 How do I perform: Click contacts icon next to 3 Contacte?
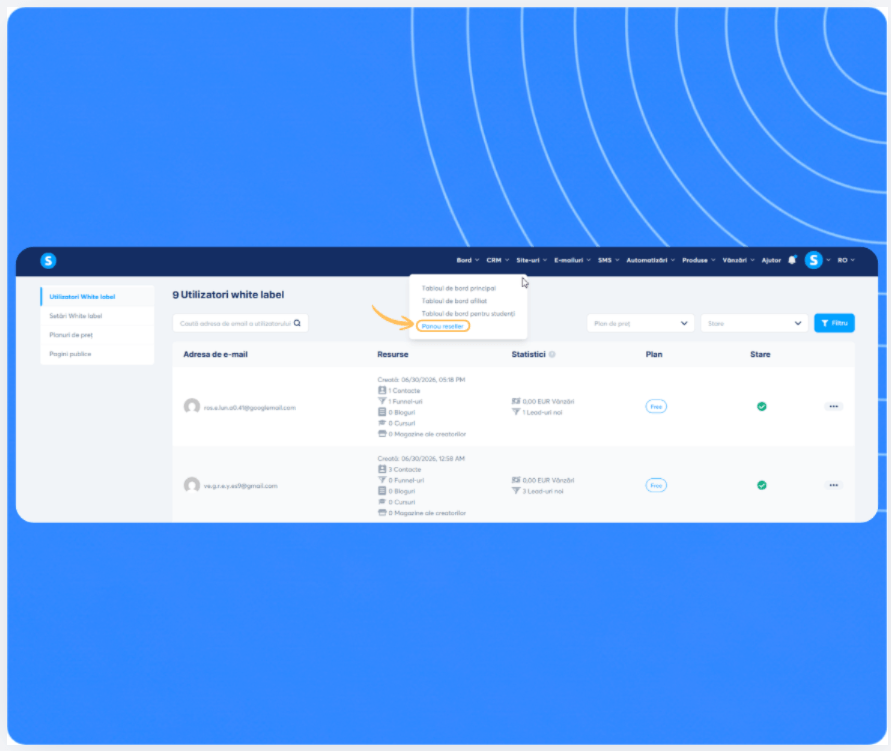382,469
